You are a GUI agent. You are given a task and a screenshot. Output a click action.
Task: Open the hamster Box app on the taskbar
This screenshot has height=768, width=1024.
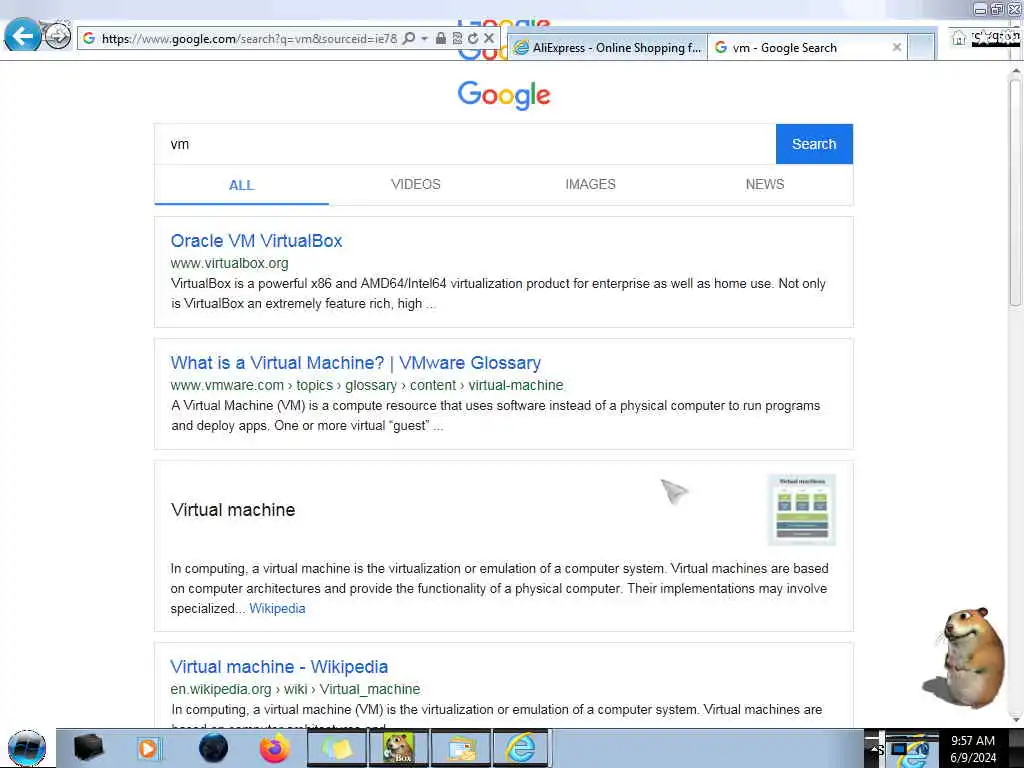(x=398, y=748)
